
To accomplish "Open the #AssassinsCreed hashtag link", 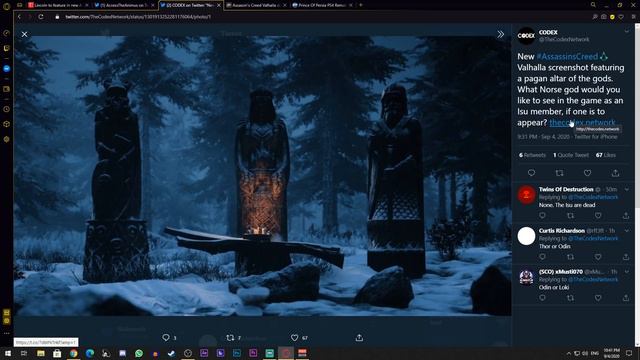I will (x=567, y=56).
